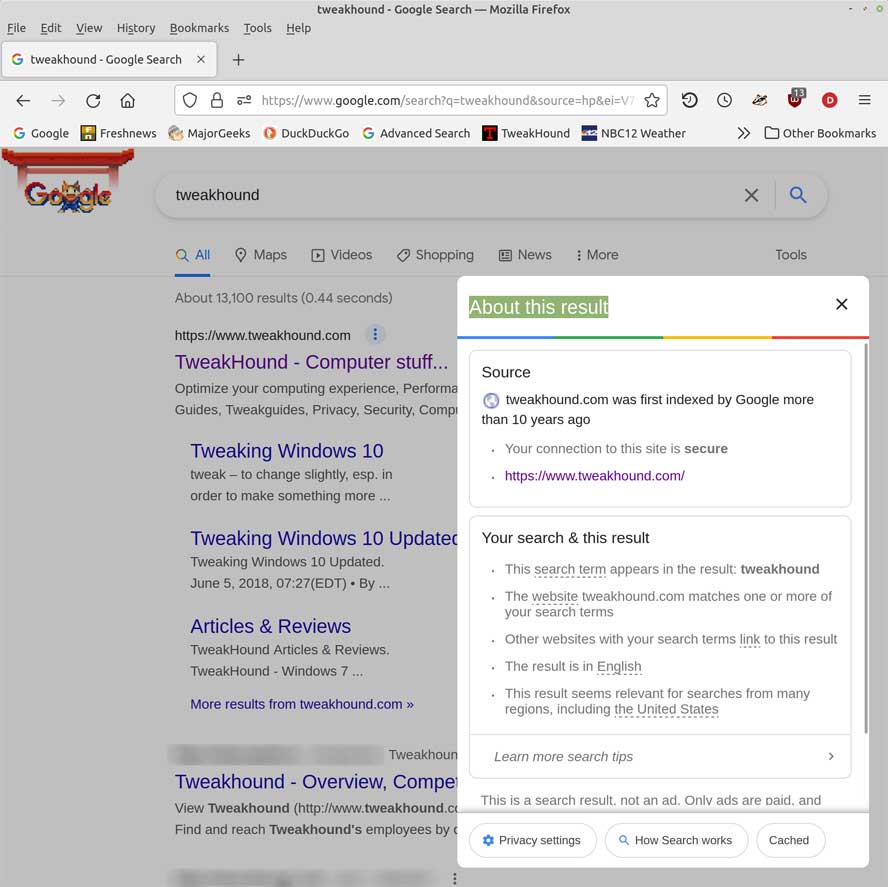Open Tweaking Windows 10 Updated sitelink
Screen dimensions: 888x887
[323, 538]
